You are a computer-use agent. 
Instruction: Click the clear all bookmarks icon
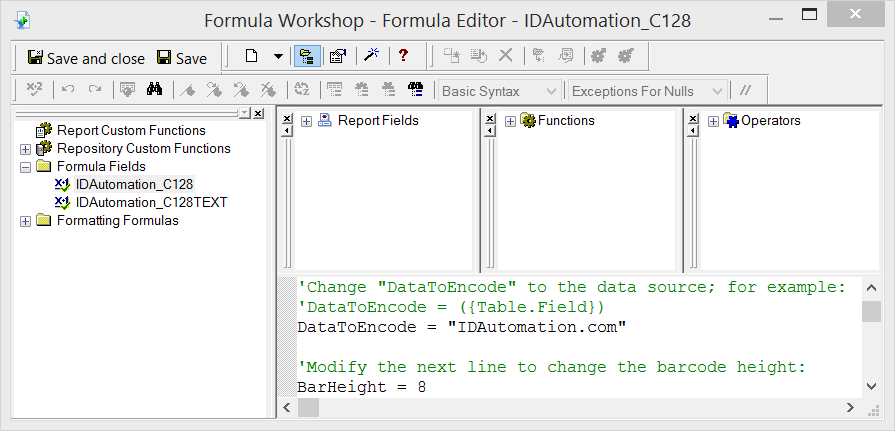click(x=268, y=90)
